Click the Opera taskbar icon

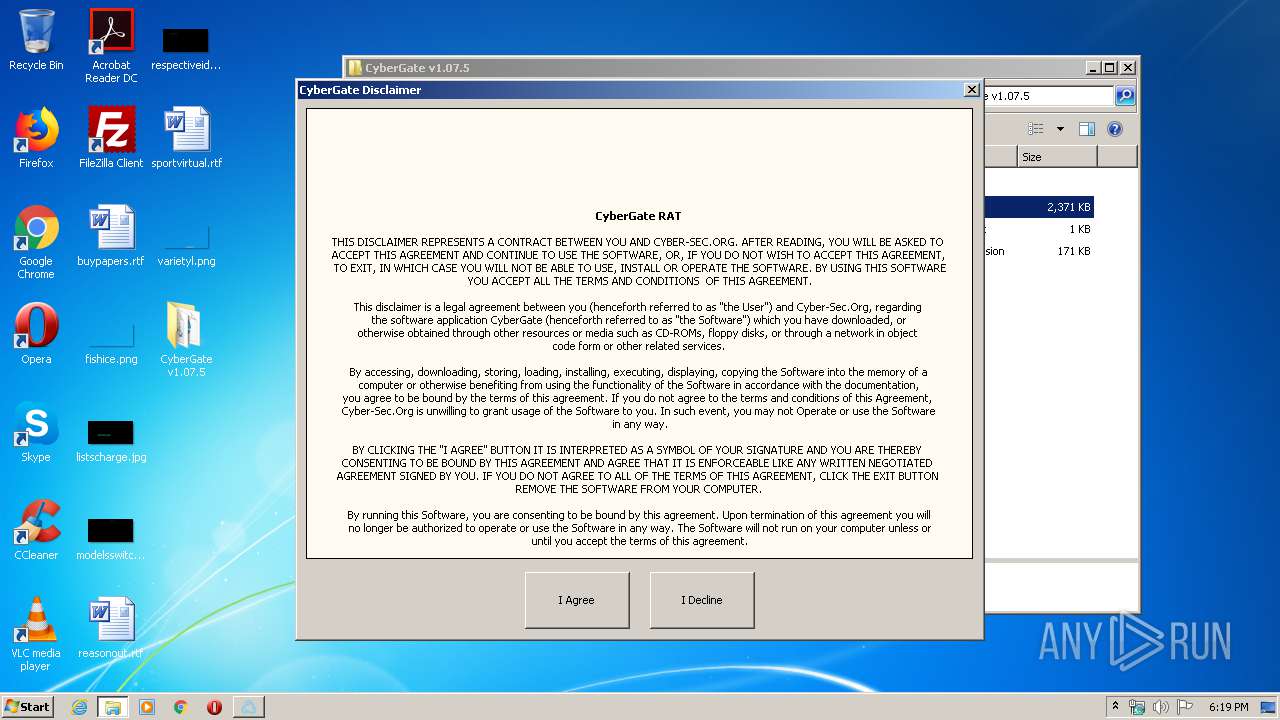(214, 707)
